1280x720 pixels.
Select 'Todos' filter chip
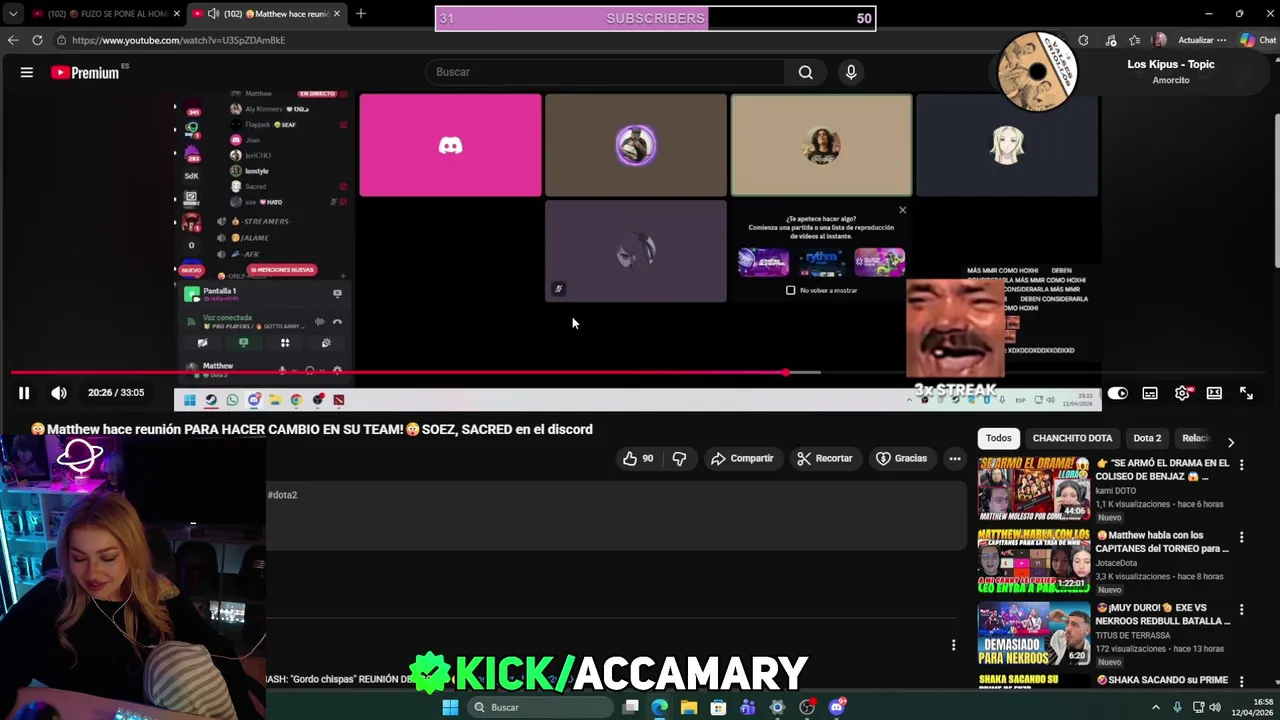coord(998,438)
